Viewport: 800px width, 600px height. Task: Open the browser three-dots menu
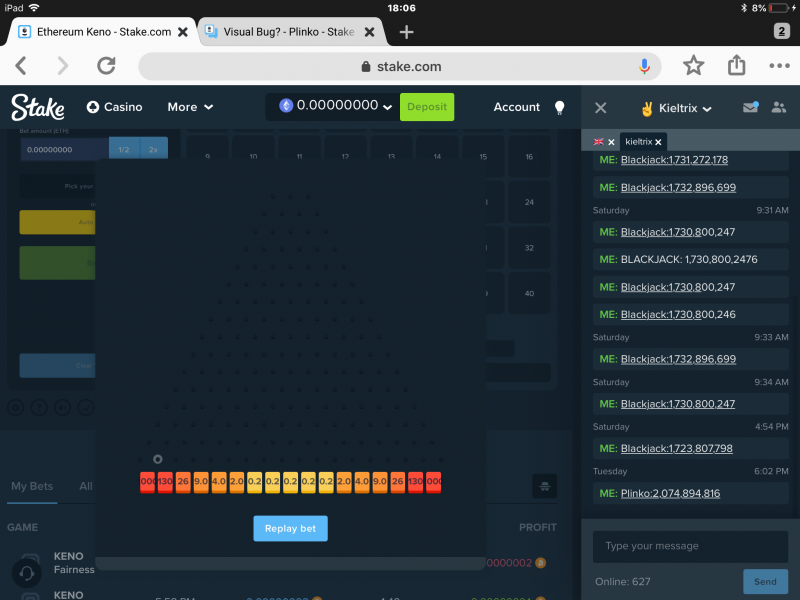tap(779, 66)
